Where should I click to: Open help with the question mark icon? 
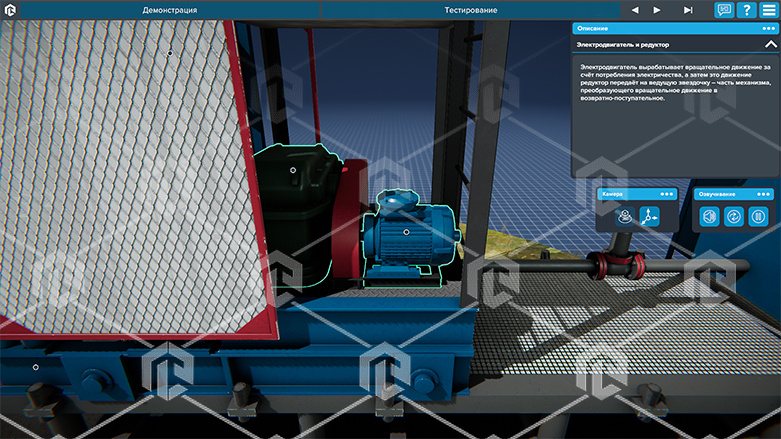pos(746,10)
